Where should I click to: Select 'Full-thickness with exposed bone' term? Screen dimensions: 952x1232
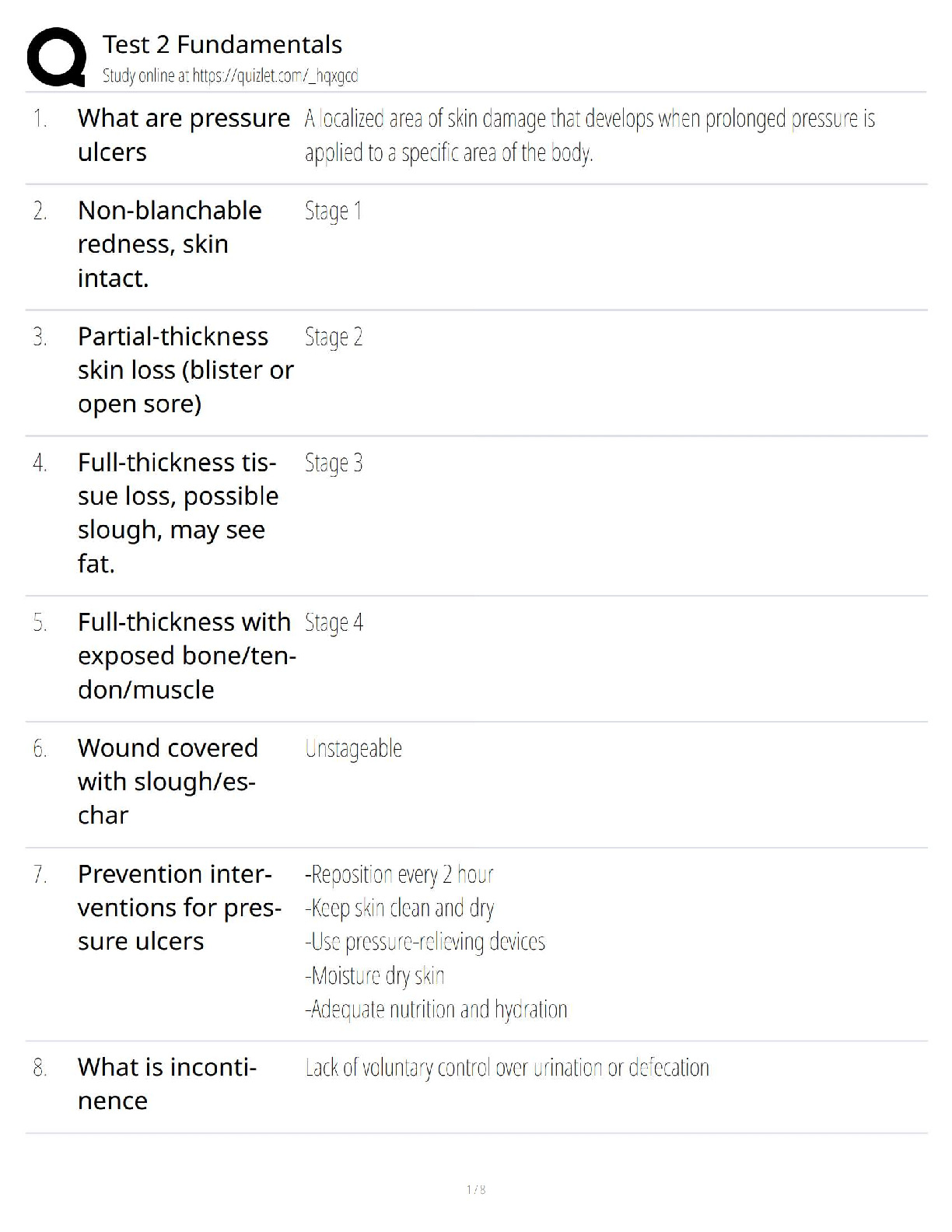[187, 656]
